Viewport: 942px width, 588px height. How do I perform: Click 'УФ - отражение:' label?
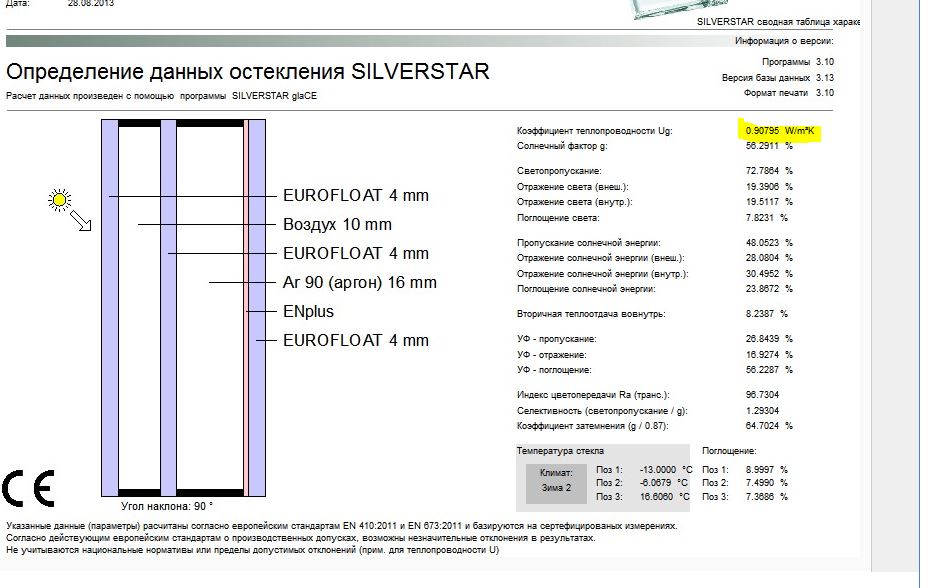pos(552,355)
